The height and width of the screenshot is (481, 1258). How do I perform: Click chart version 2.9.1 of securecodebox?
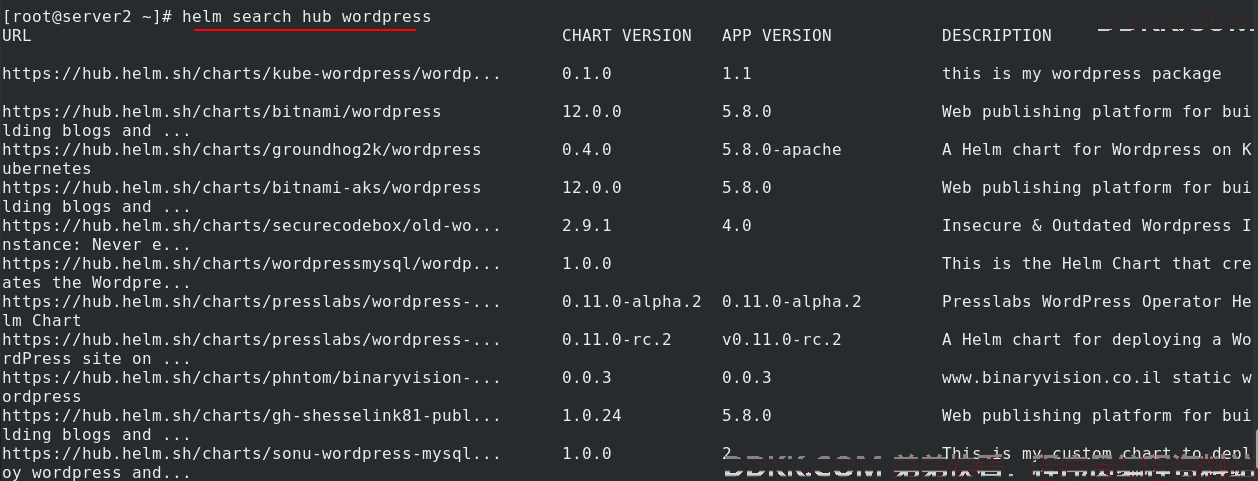[x=587, y=225]
